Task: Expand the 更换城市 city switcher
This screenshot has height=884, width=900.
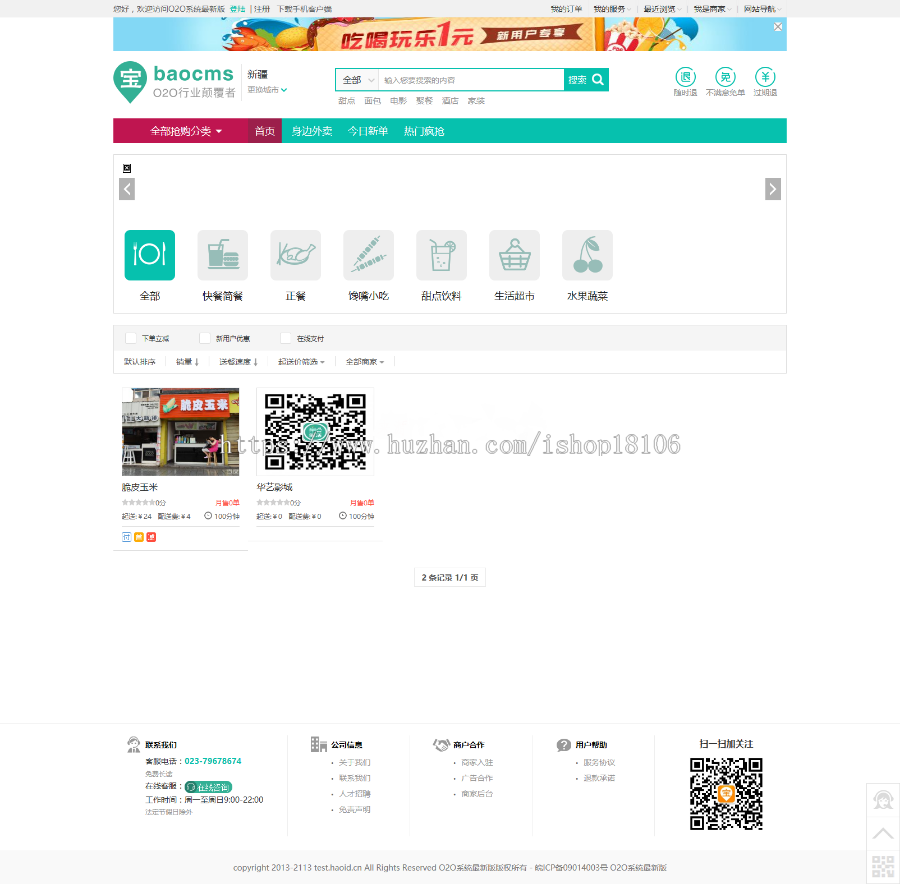Action: click(x=267, y=90)
